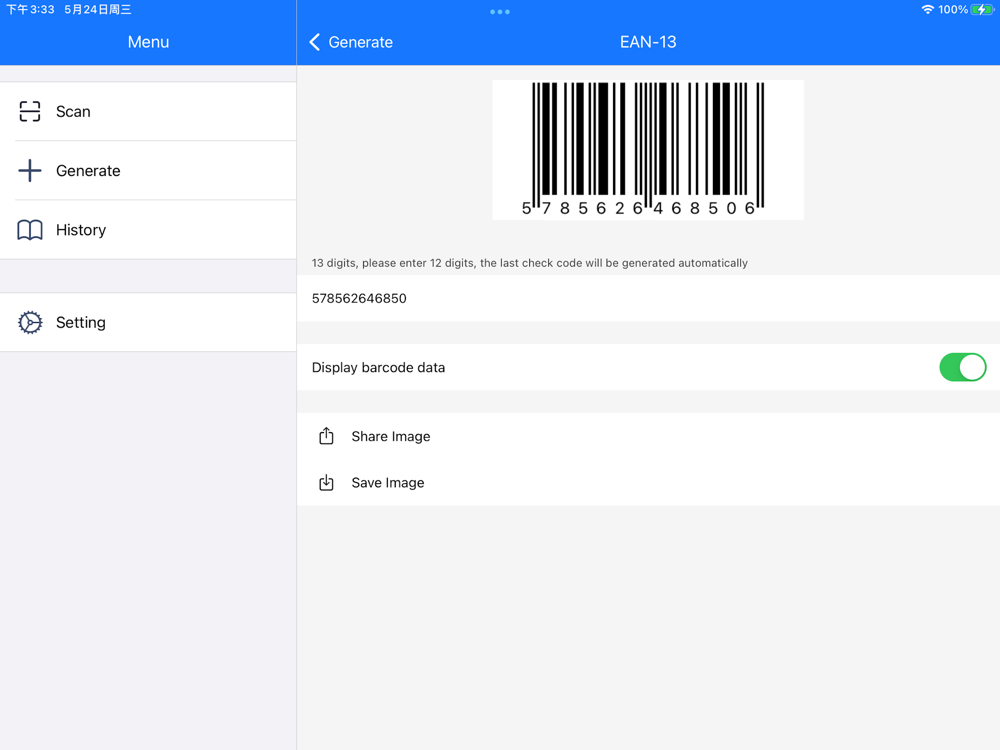Click the History book icon
The width and height of the screenshot is (1000, 750).
(x=29, y=230)
